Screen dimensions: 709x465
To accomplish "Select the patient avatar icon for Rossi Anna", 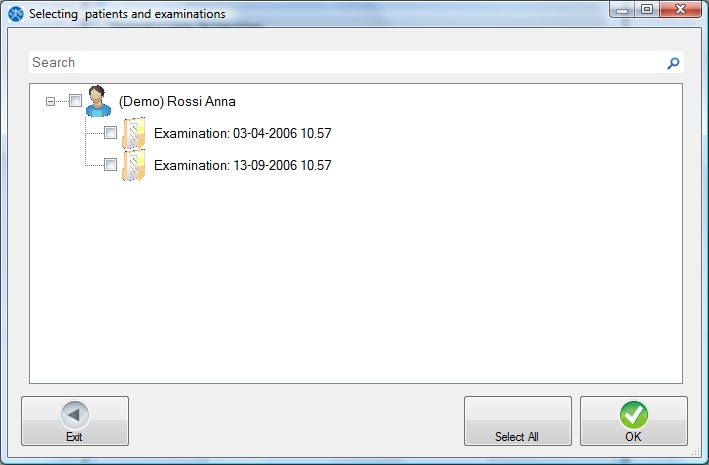I will 98,101.
